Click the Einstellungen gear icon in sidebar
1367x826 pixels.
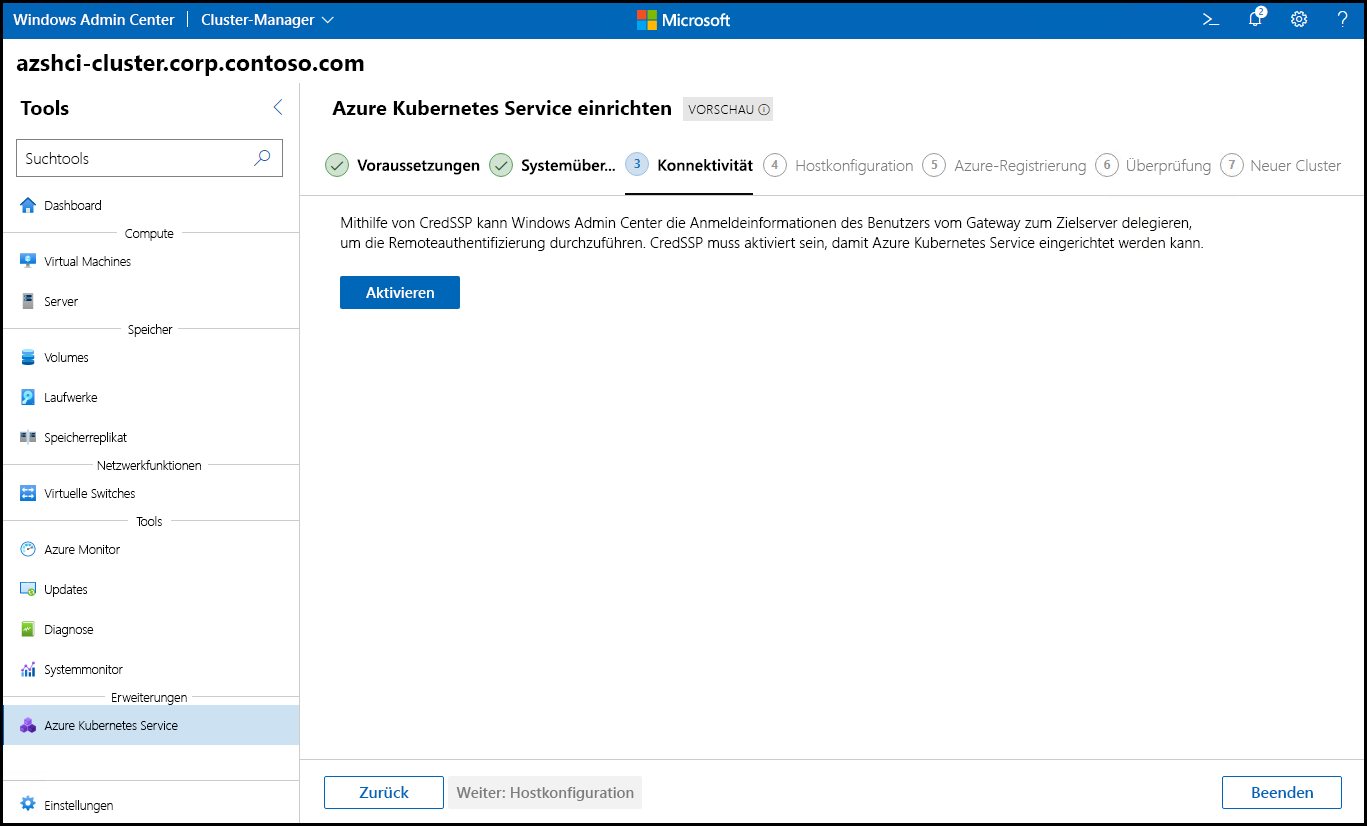coord(28,804)
